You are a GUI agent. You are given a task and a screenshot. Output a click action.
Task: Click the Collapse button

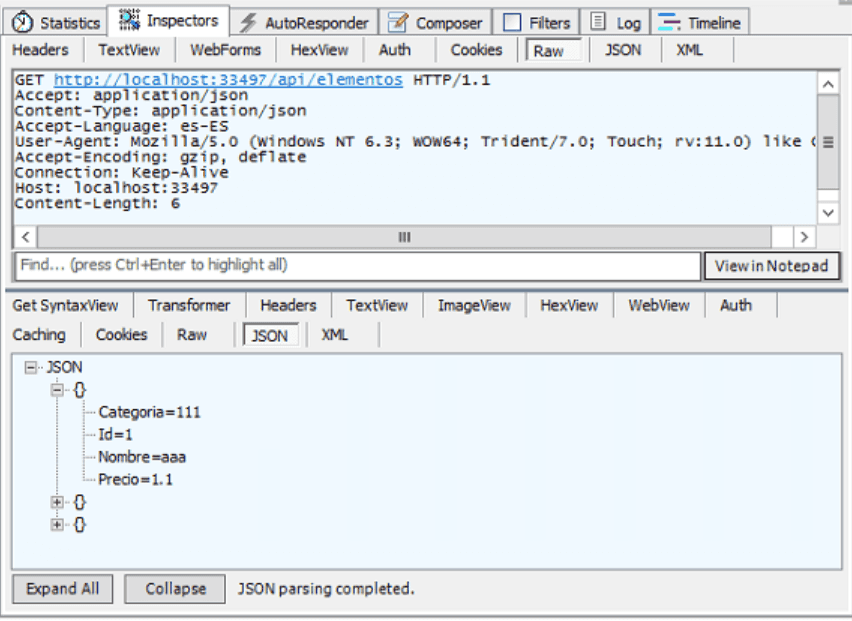tap(175, 588)
